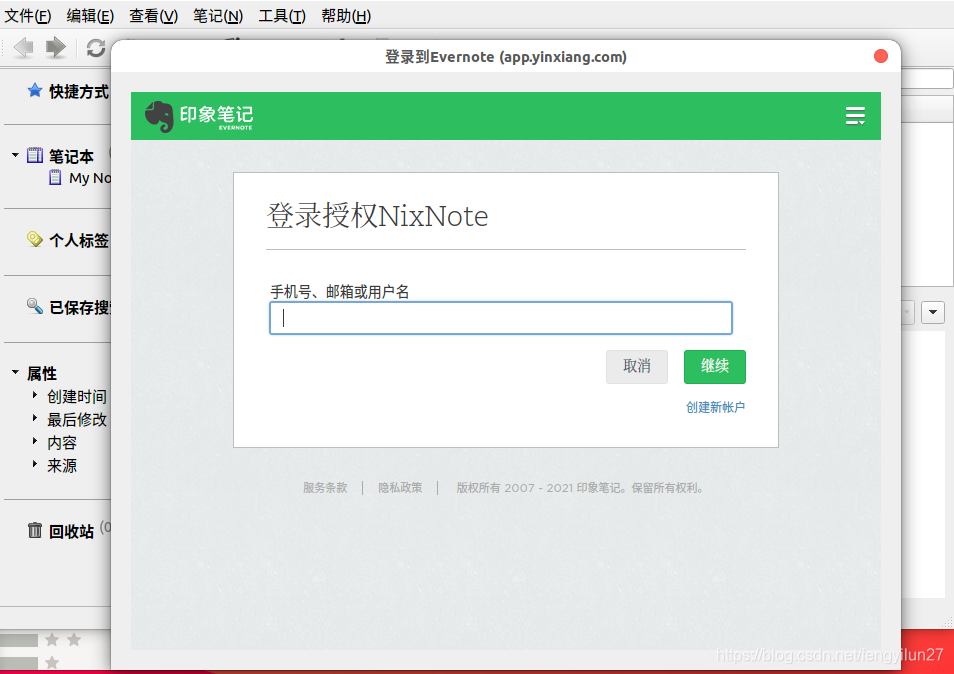Collapse the 笔记本 section
The image size is (954, 674).
14,156
